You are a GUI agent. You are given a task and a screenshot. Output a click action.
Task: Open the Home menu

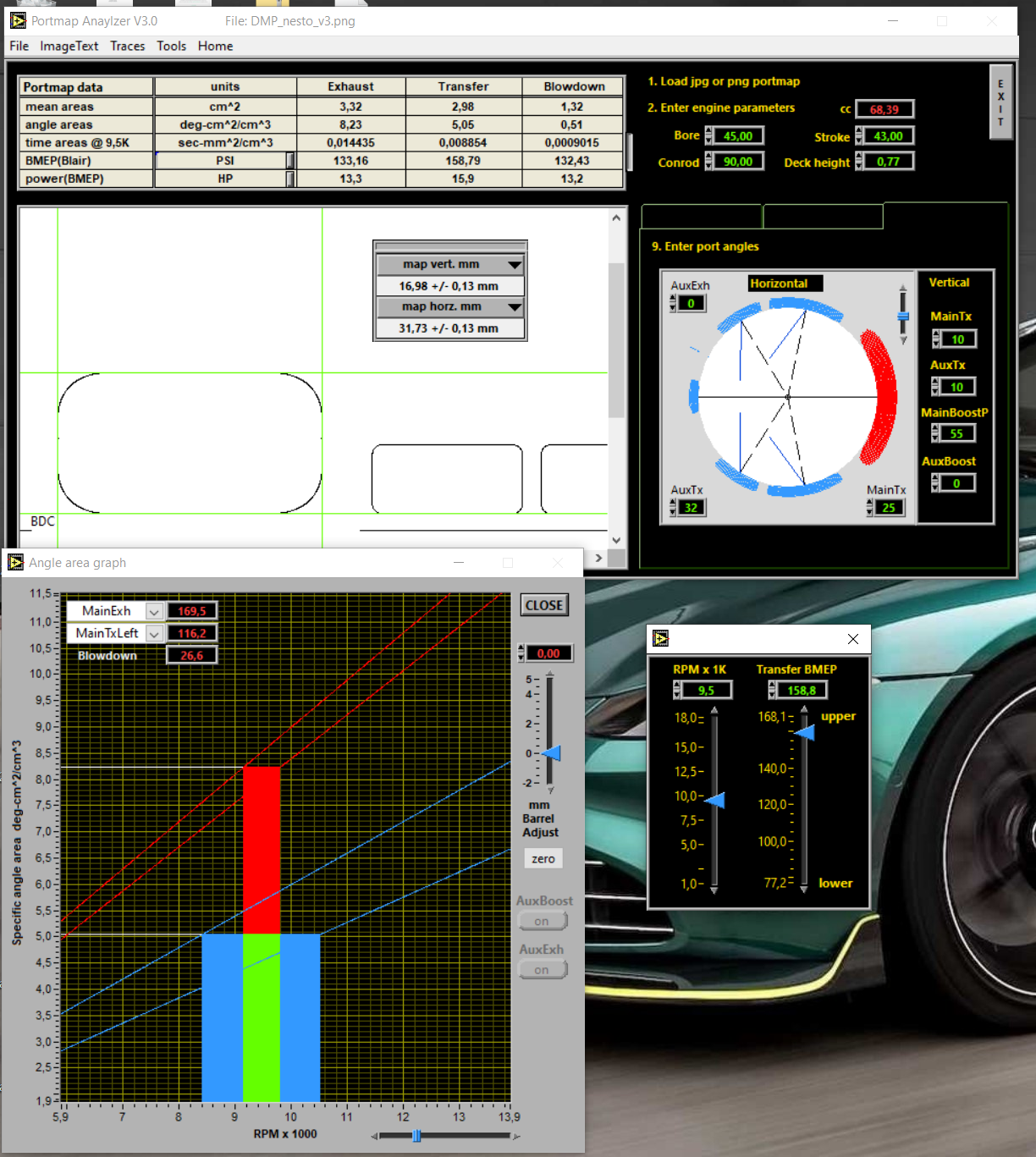pos(215,46)
